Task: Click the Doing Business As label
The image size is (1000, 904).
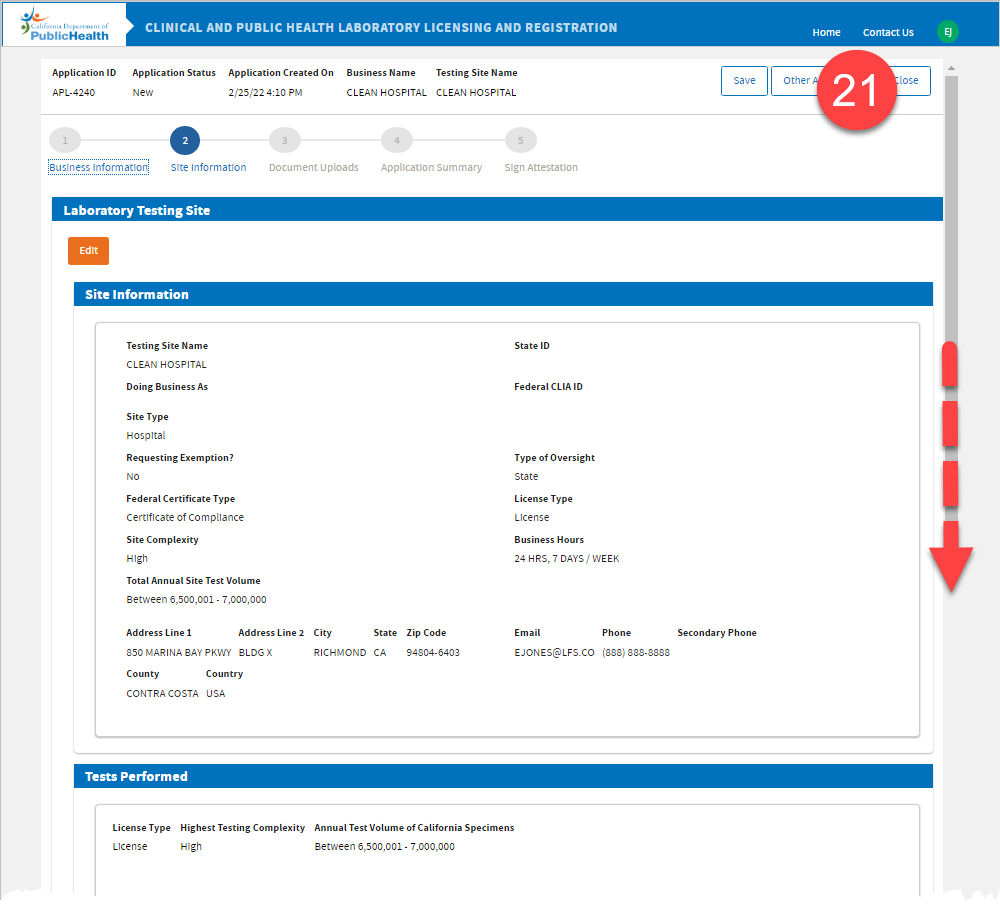Action: pos(167,387)
